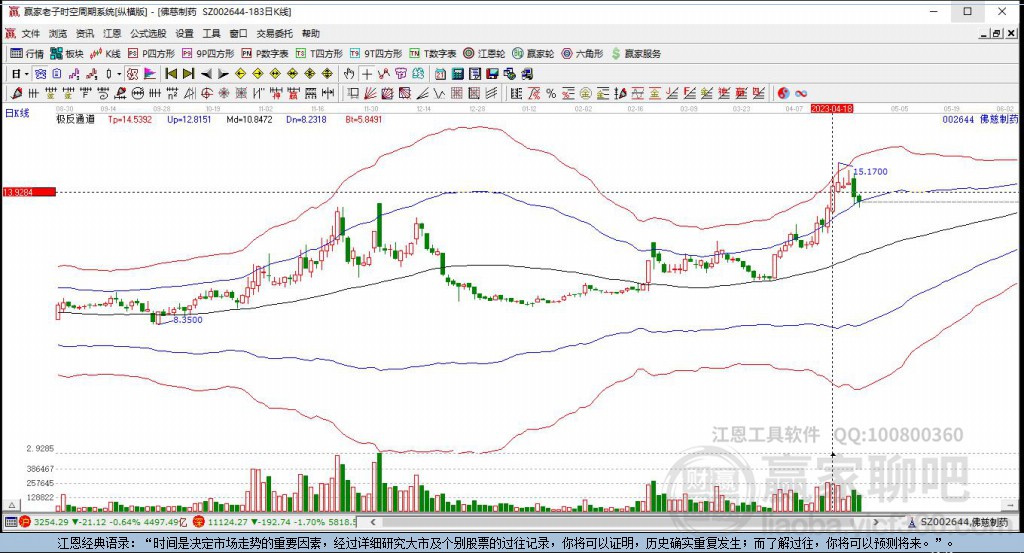The width and height of the screenshot is (1024, 553).
Task: Click the red-blue yin-yang icon
Action: (783, 93)
